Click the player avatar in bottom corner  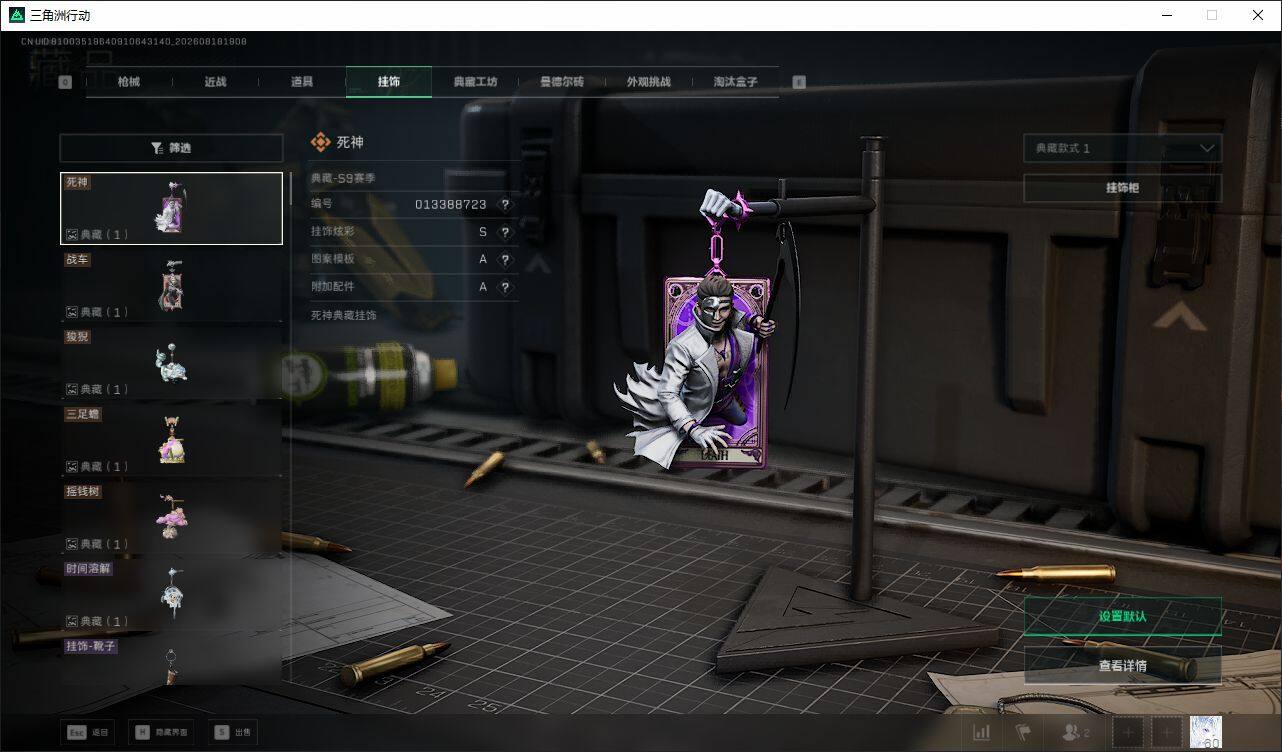1206,732
